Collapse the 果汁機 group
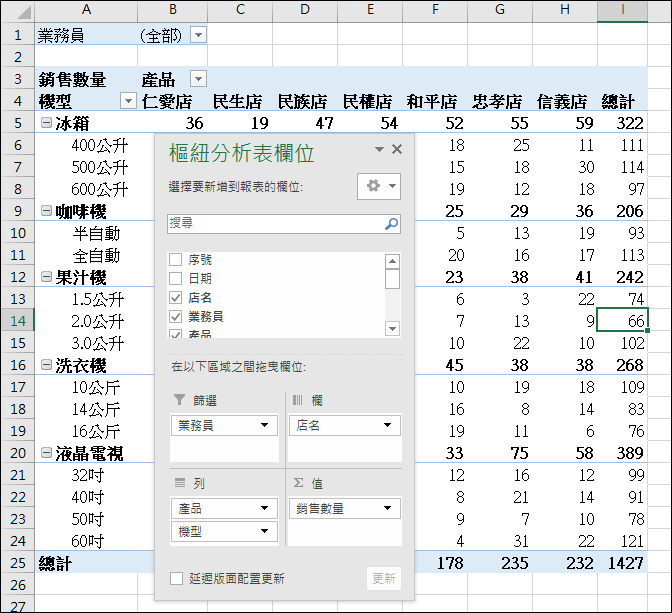The image size is (672, 613). [46, 277]
